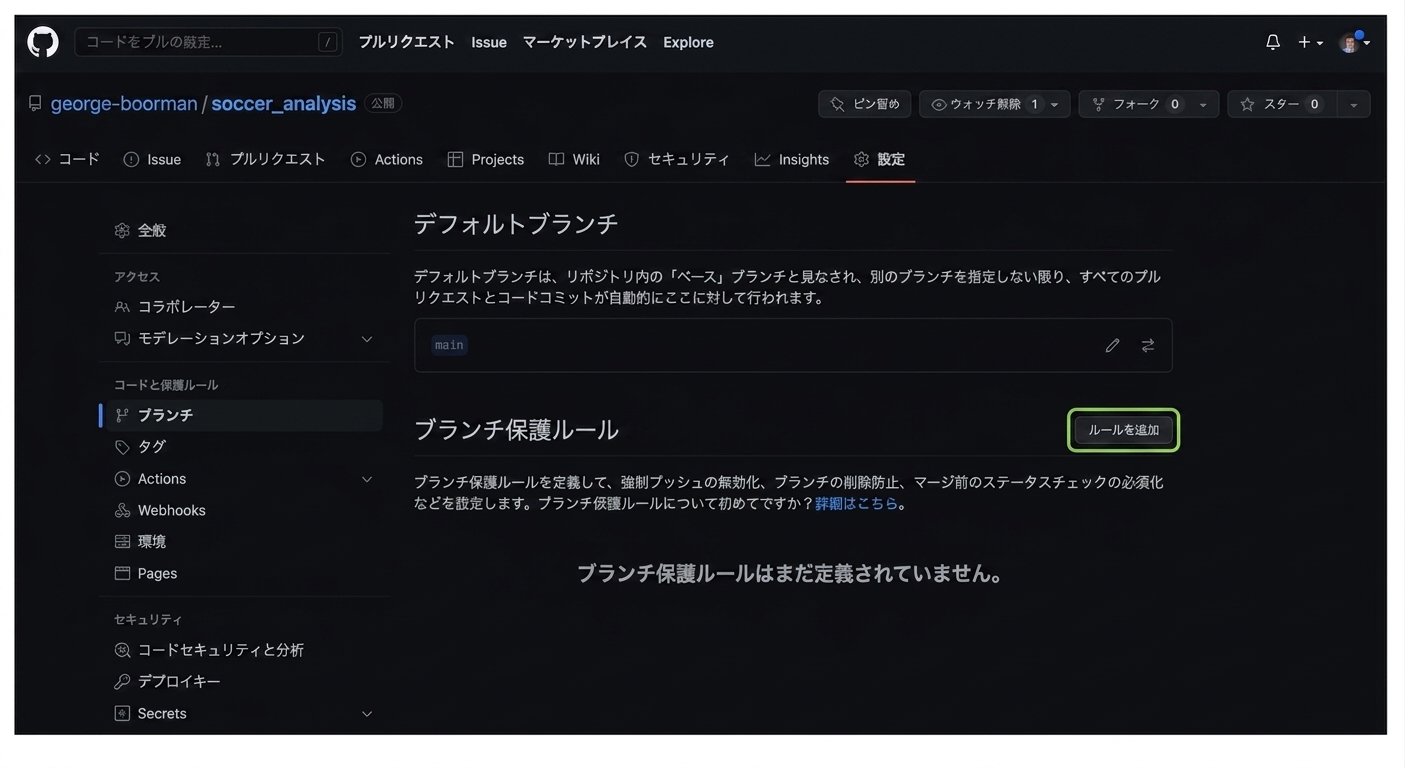The width and height of the screenshot is (1405, 768).
Task: Click the ウォッチ解除 button
Action: (985, 104)
